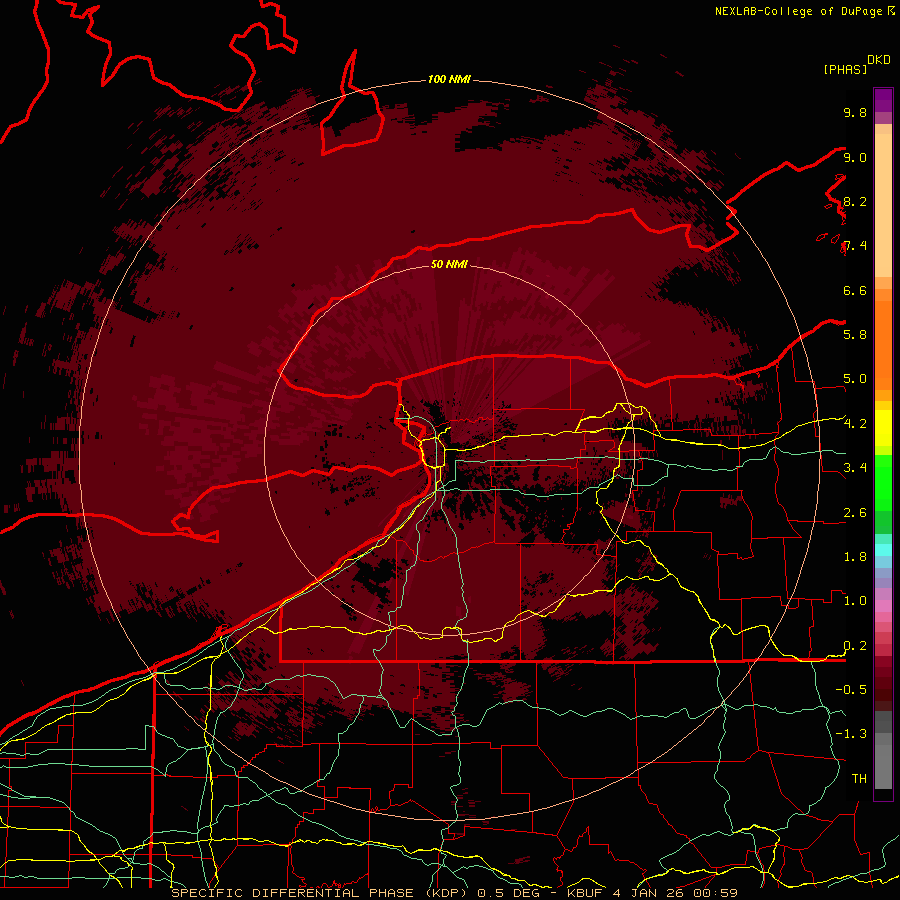Select the 2.6 scale value
This screenshot has height=900, width=900.
(x=855, y=513)
